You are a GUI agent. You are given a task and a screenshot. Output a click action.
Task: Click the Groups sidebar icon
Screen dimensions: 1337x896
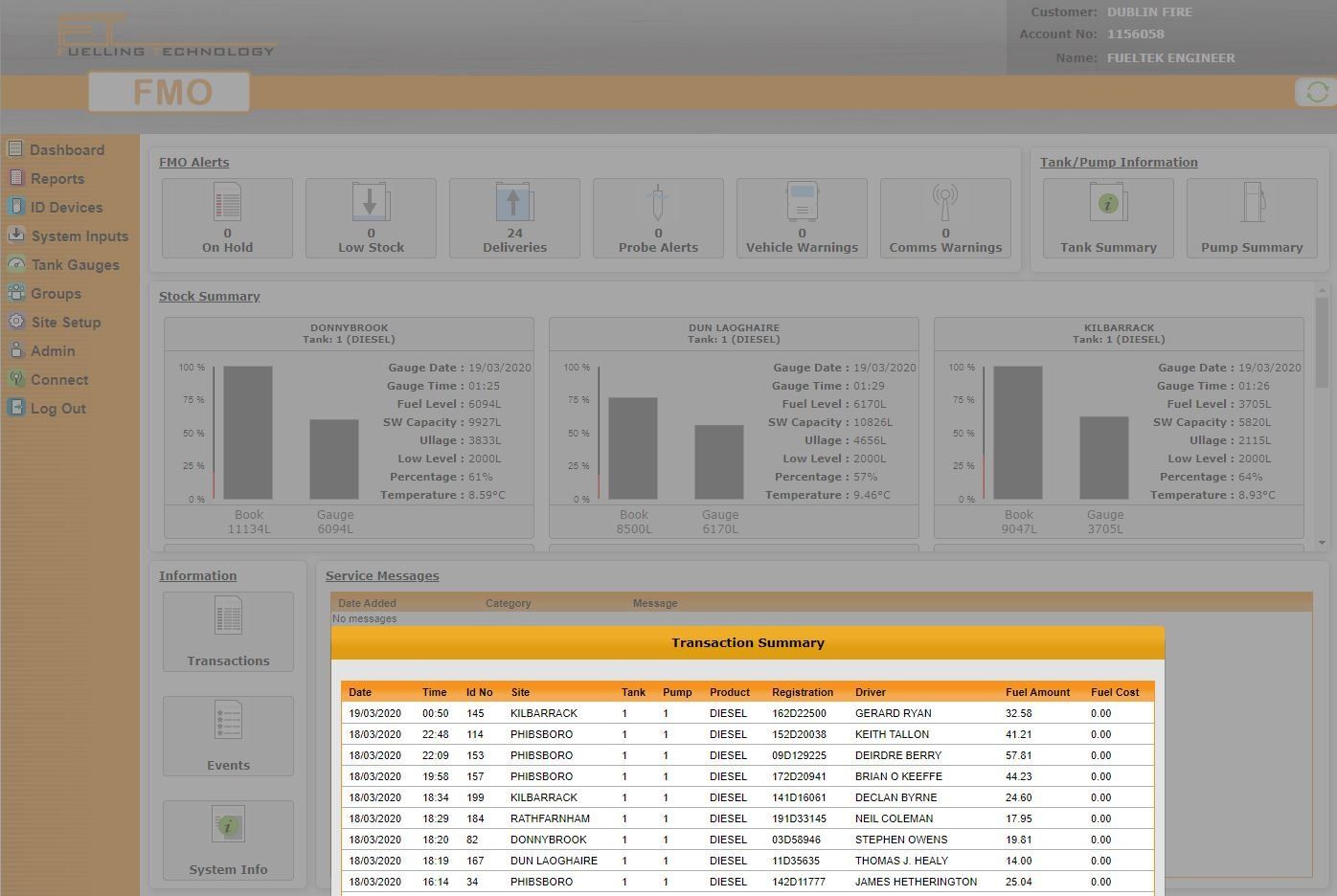pyautogui.click(x=14, y=292)
